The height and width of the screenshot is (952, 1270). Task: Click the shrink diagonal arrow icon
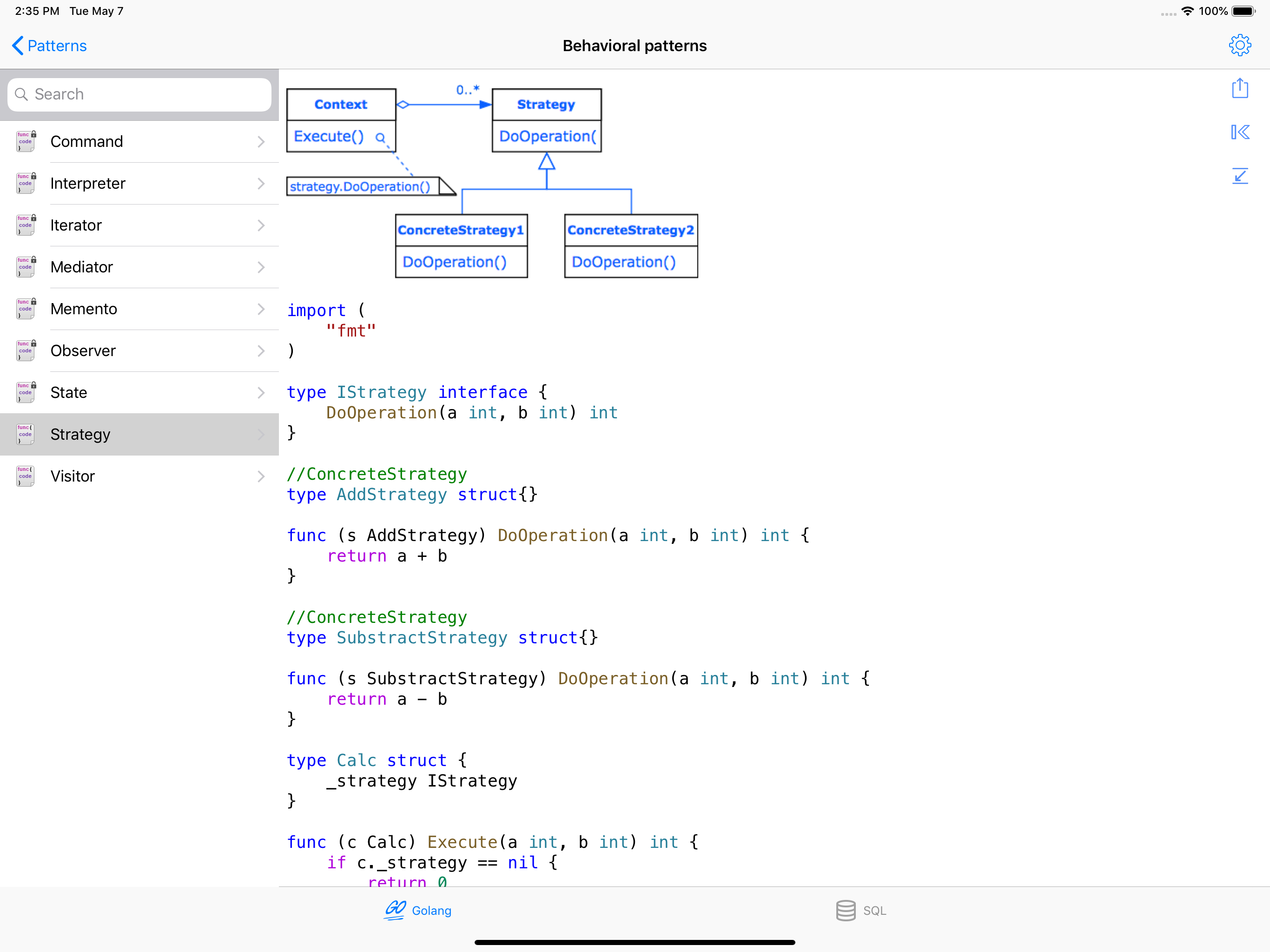pos(1240,176)
